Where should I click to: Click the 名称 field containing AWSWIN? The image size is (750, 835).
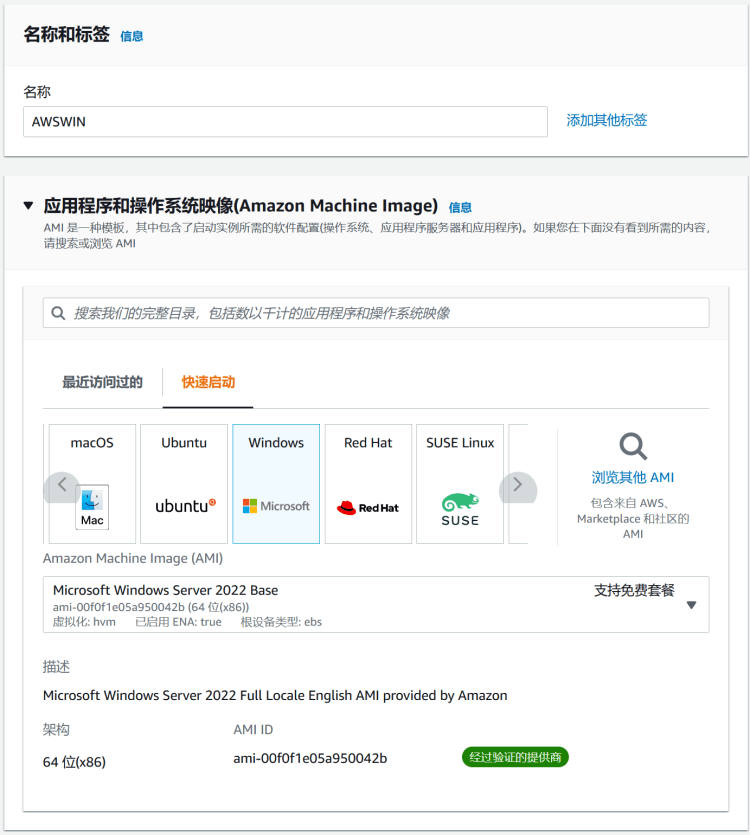pyautogui.click(x=285, y=121)
